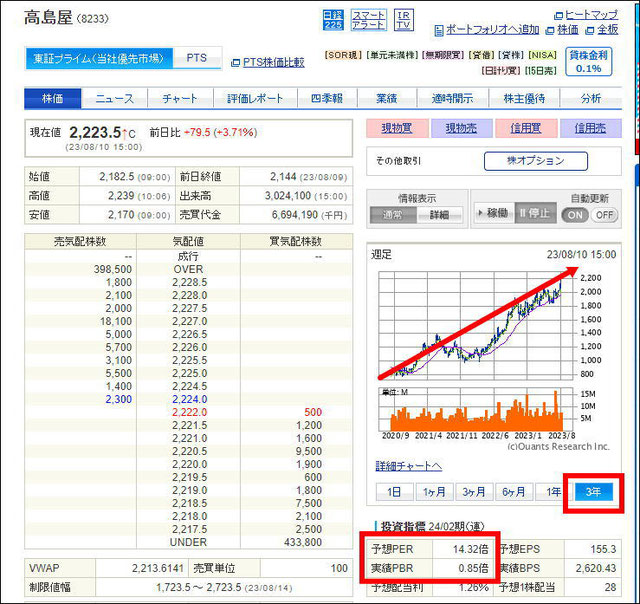This screenshot has height=604, width=640.
Task: Select the 東証プライム market tab
Action: click(99, 58)
